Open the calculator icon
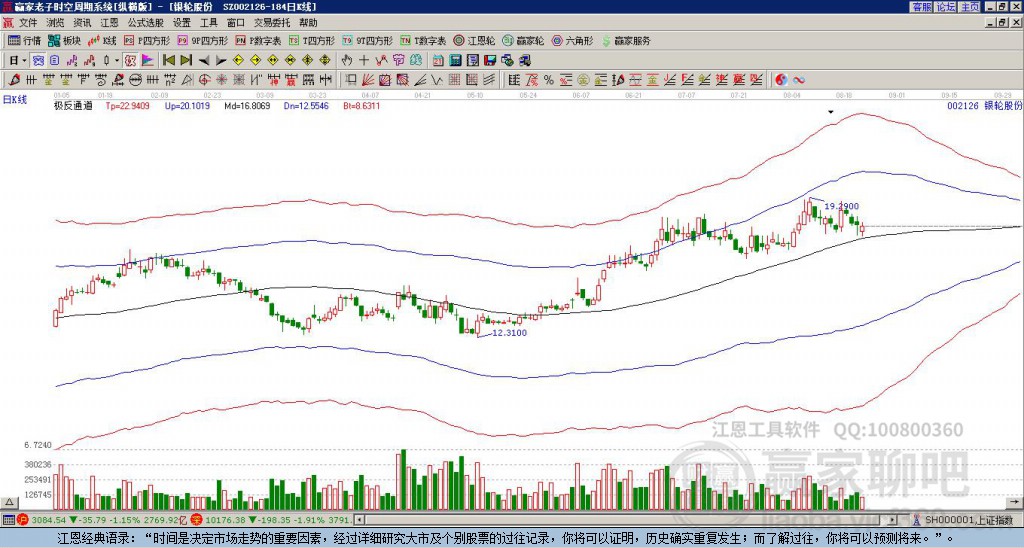The image size is (1024, 548). point(456,61)
